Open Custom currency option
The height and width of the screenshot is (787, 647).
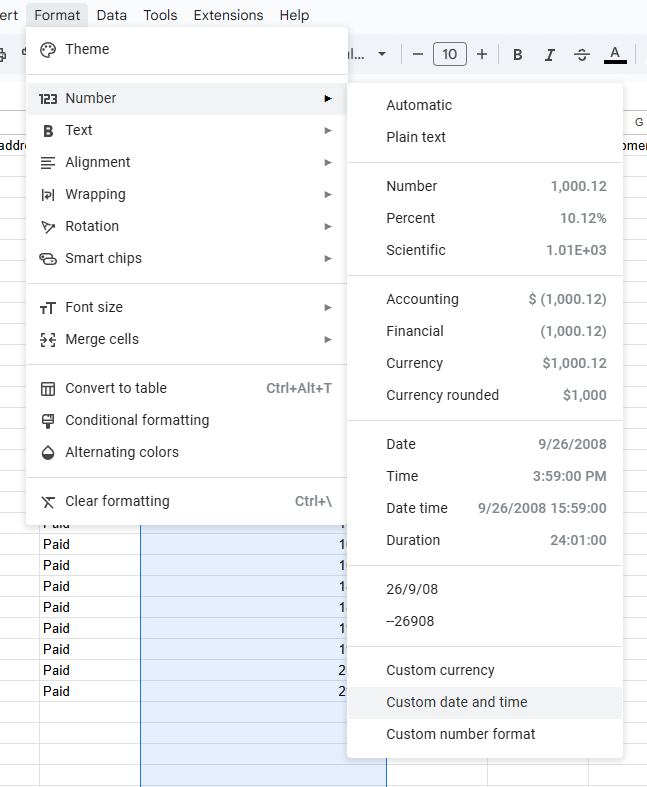[485, 670]
